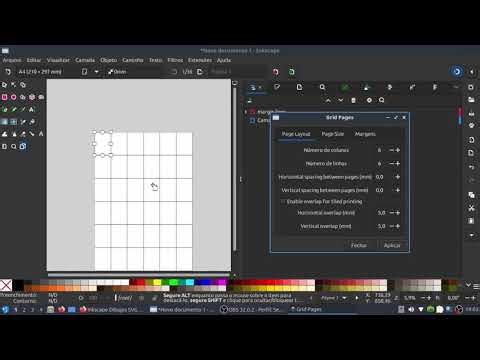Viewport: 480px width, 360px height.
Task: Select the Pencil freehand tool
Action: [x=14, y=109]
